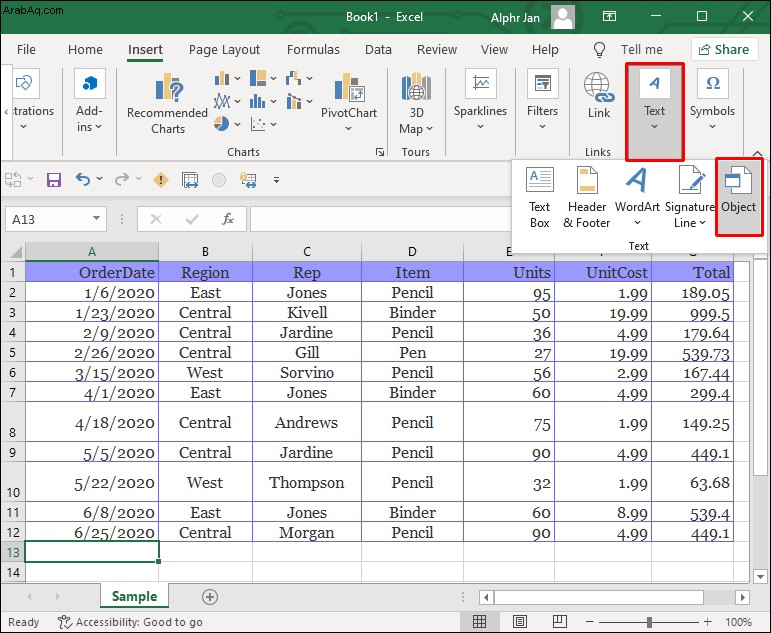This screenshot has height=633, width=771.
Task: Open the File tab
Action: pos(26,50)
